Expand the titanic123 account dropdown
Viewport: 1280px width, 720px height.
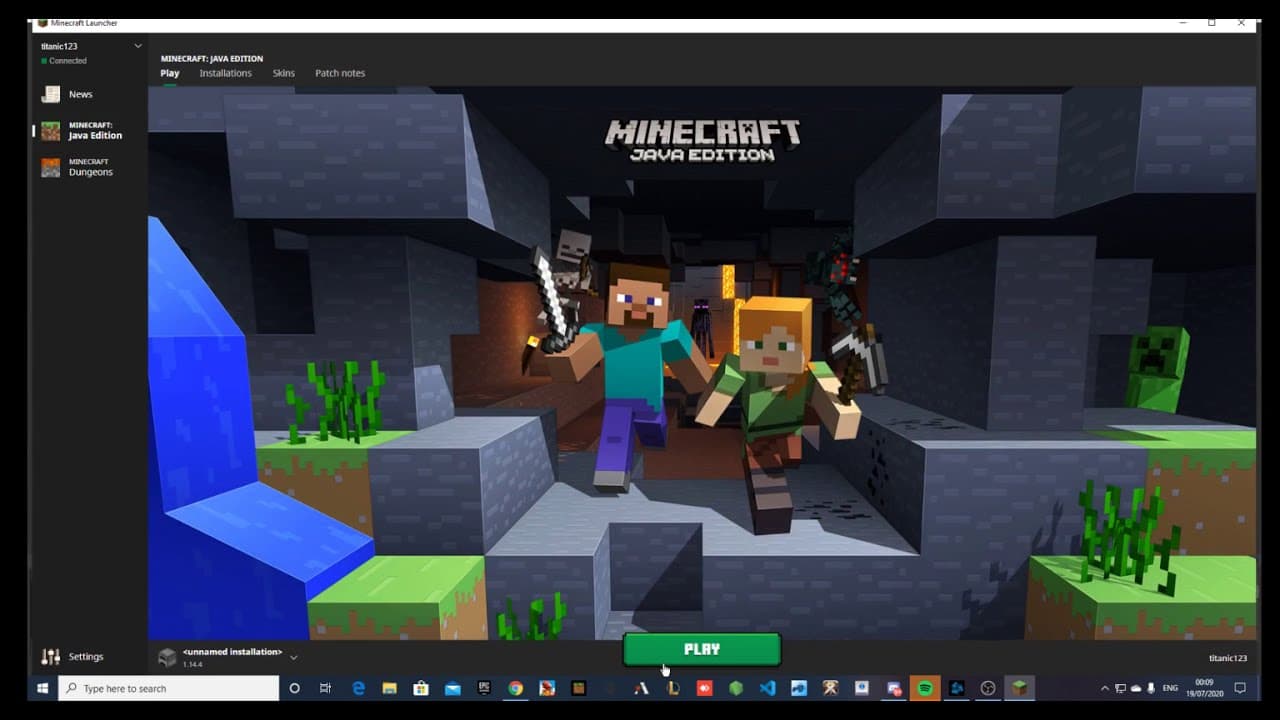click(x=138, y=46)
